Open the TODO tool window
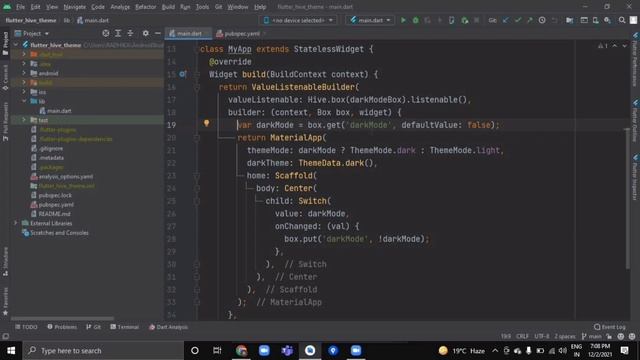This screenshot has height=360, width=640. click(x=27, y=327)
